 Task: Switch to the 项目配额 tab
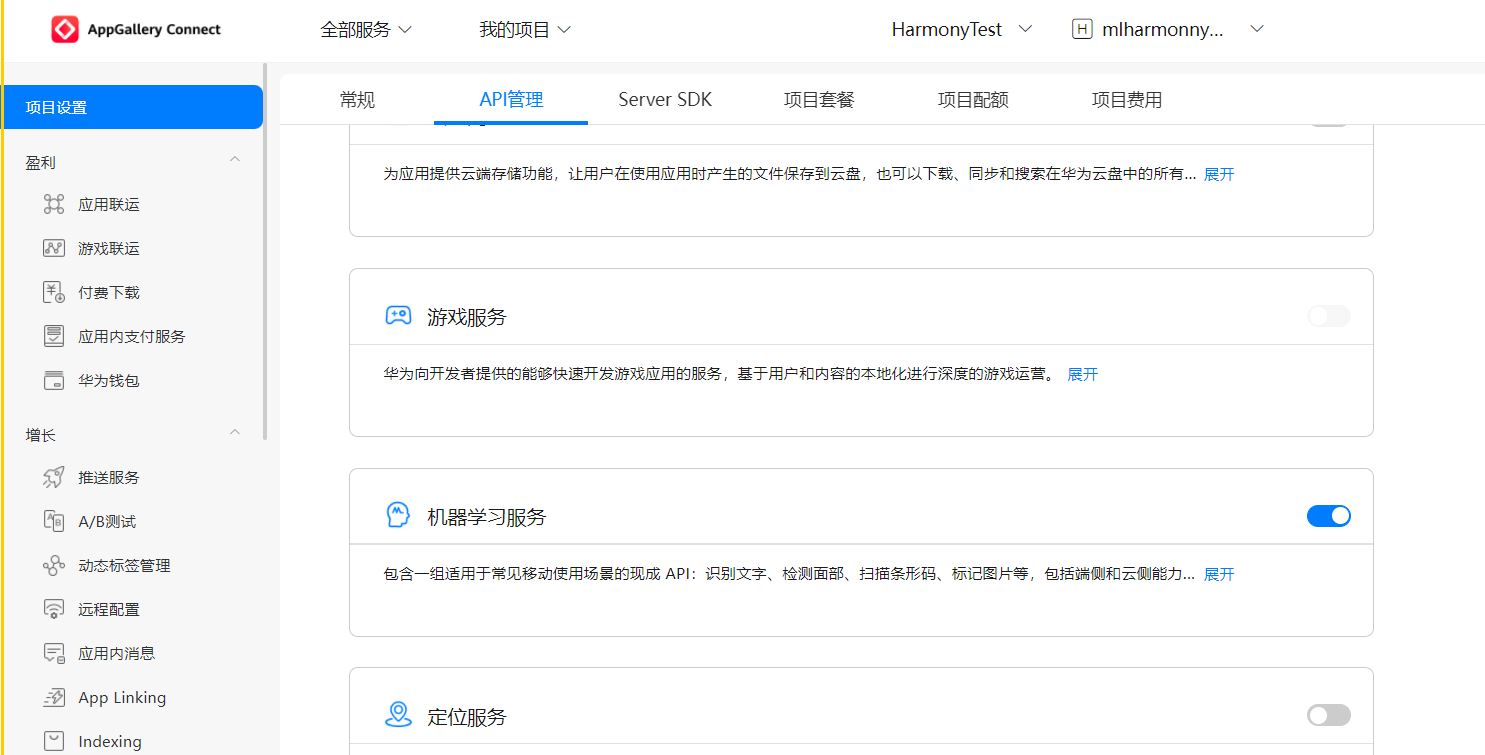tap(972, 100)
